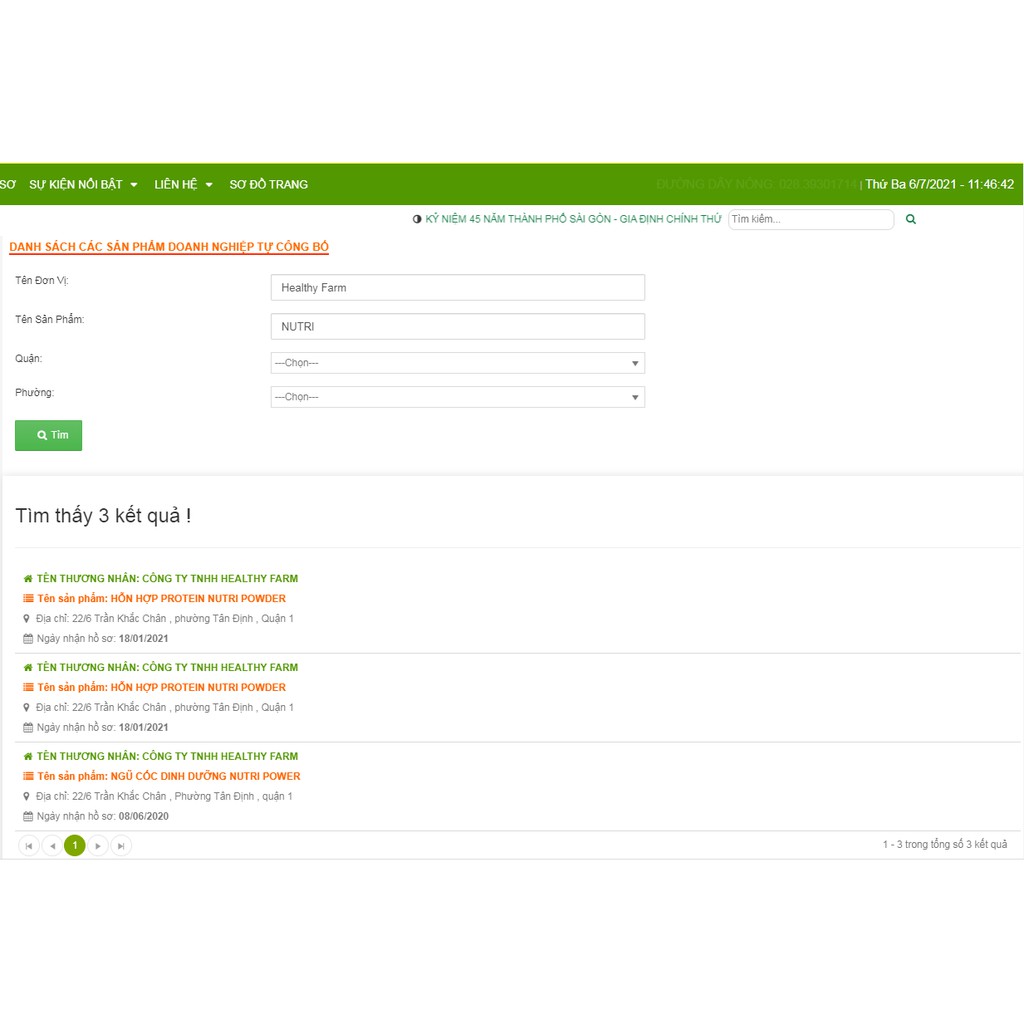
Task: Open the Quận dropdown
Action: click(x=457, y=363)
